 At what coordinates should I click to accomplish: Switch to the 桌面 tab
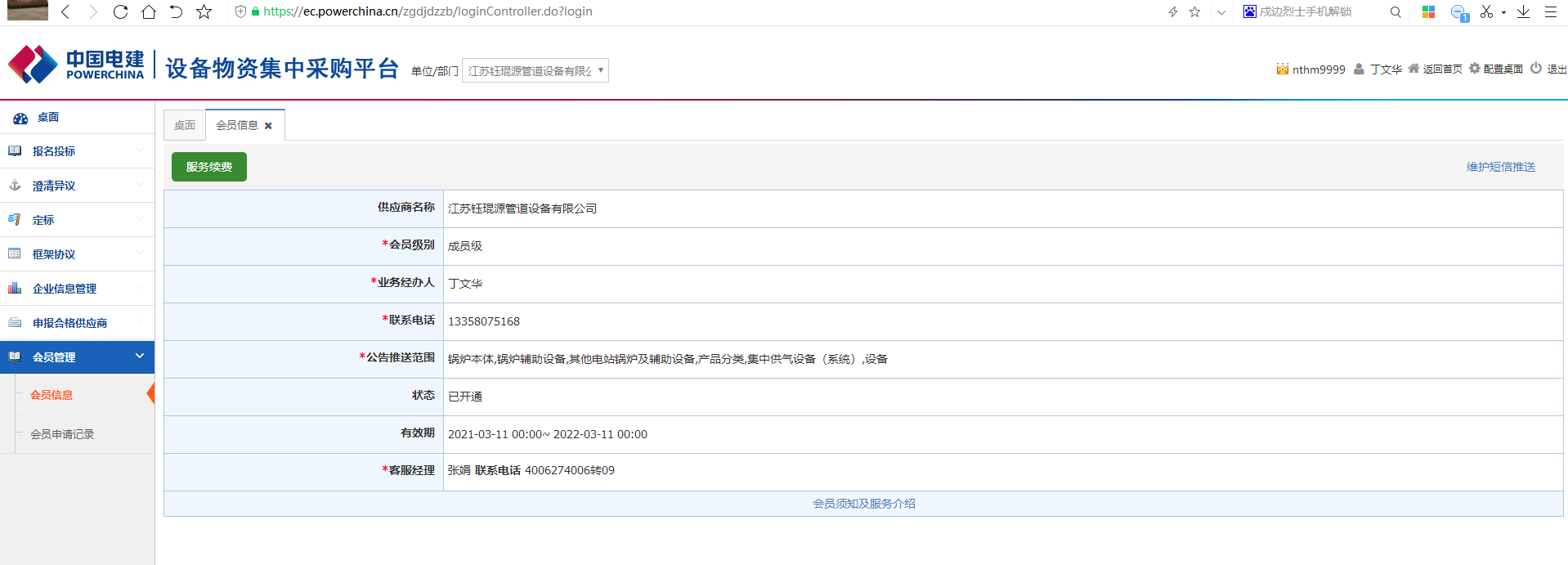185,125
